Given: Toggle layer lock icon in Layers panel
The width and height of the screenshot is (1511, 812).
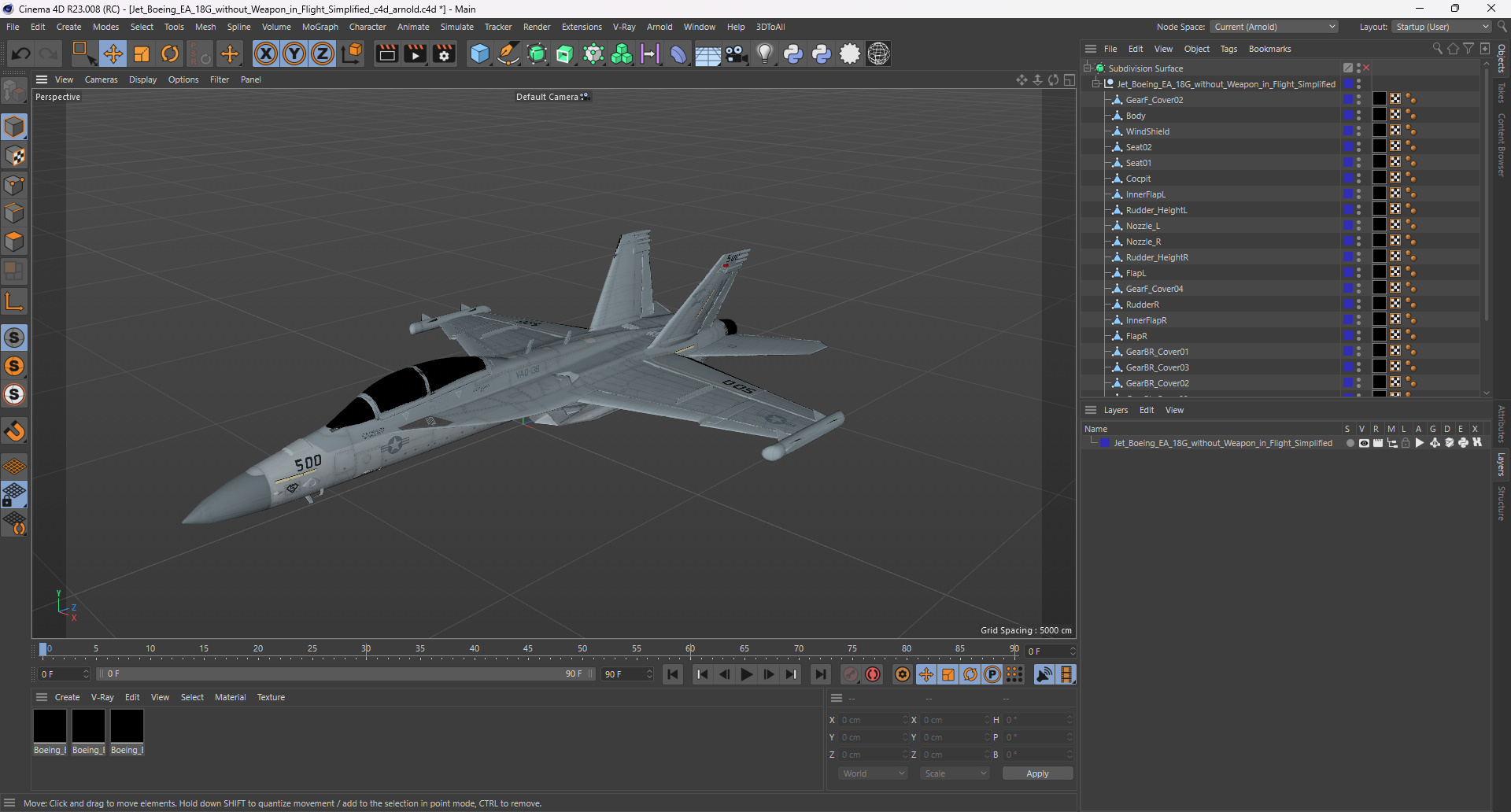Looking at the screenshot, I should click(1406, 443).
